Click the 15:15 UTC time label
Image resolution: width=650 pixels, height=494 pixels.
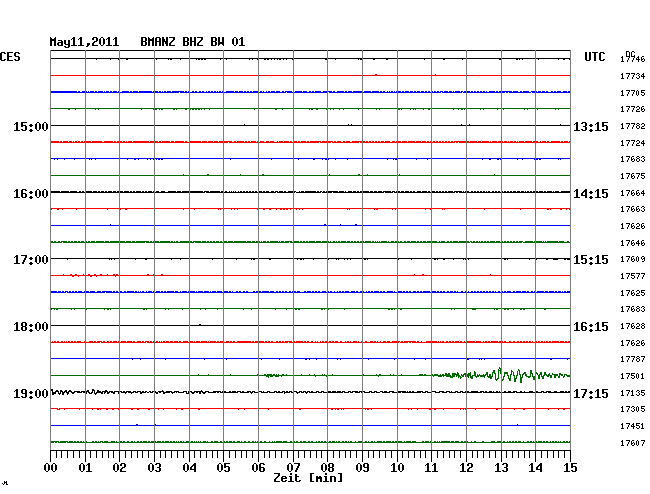coord(591,260)
